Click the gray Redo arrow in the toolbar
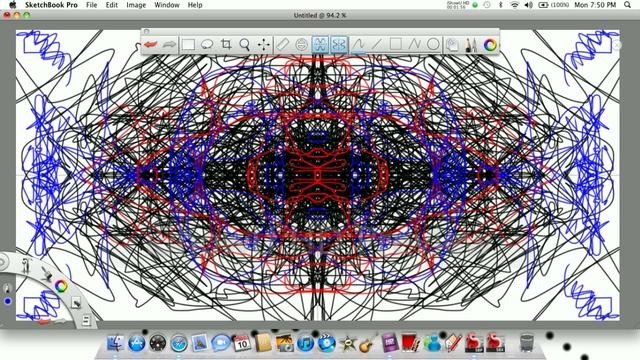The height and width of the screenshot is (360, 640). point(169,44)
